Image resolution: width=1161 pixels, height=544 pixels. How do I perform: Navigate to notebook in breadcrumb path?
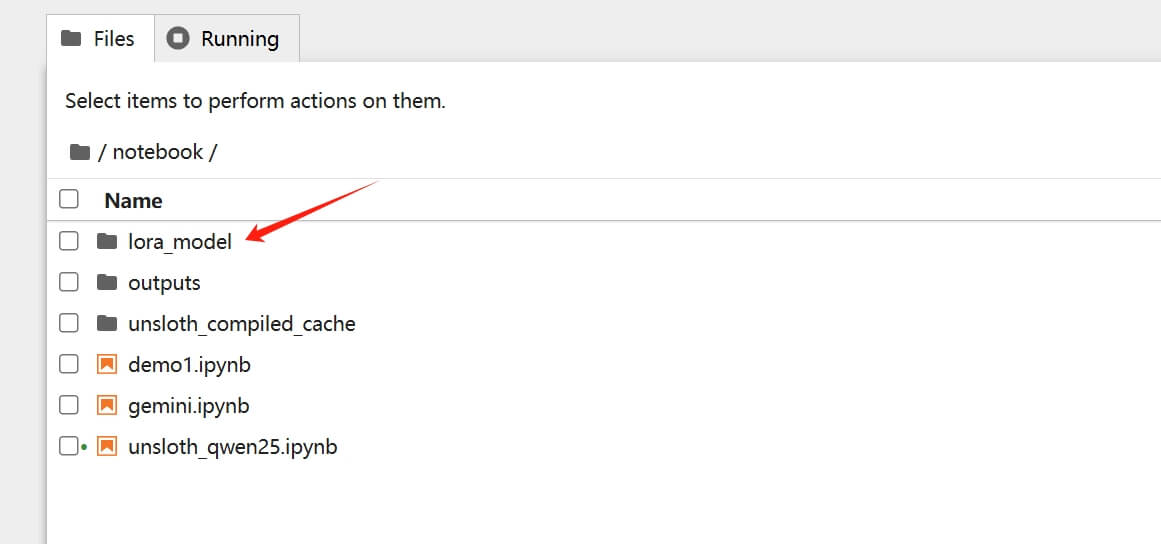158,152
